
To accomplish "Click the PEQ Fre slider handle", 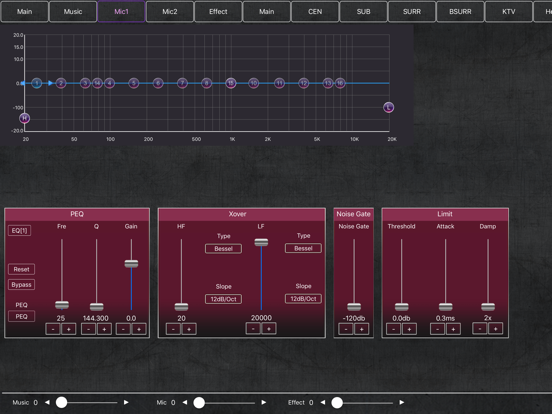I will (x=62, y=305).
